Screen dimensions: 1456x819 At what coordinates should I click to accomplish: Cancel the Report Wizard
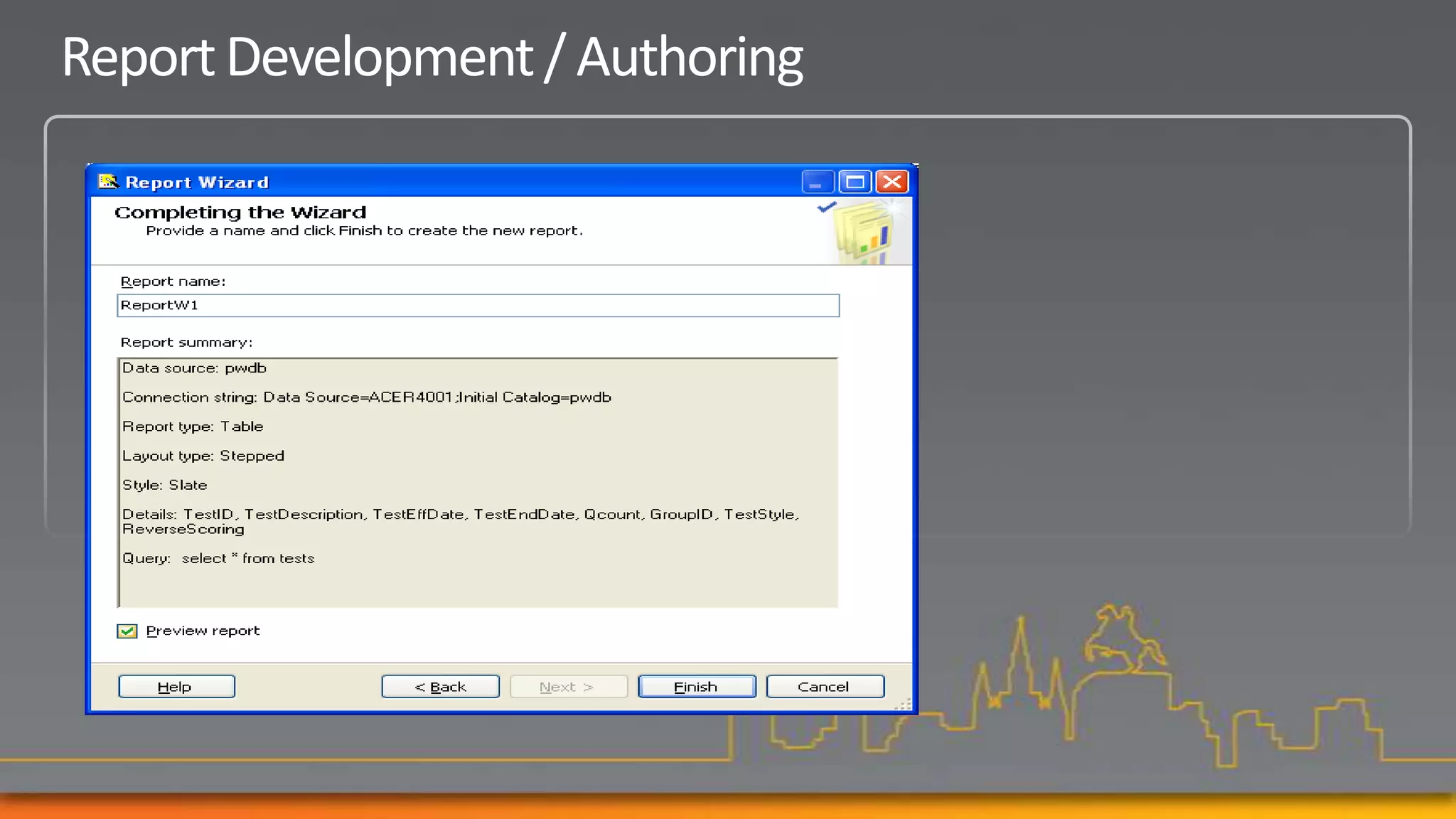pos(825,687)
